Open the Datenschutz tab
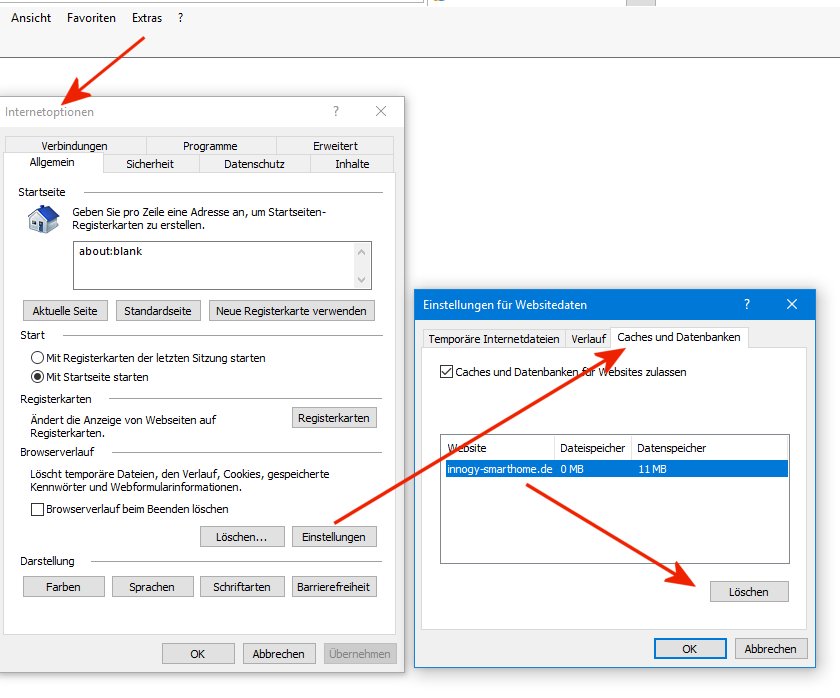Screen dimensions: 840x698 pyautogui.click(x=254, y=164)
